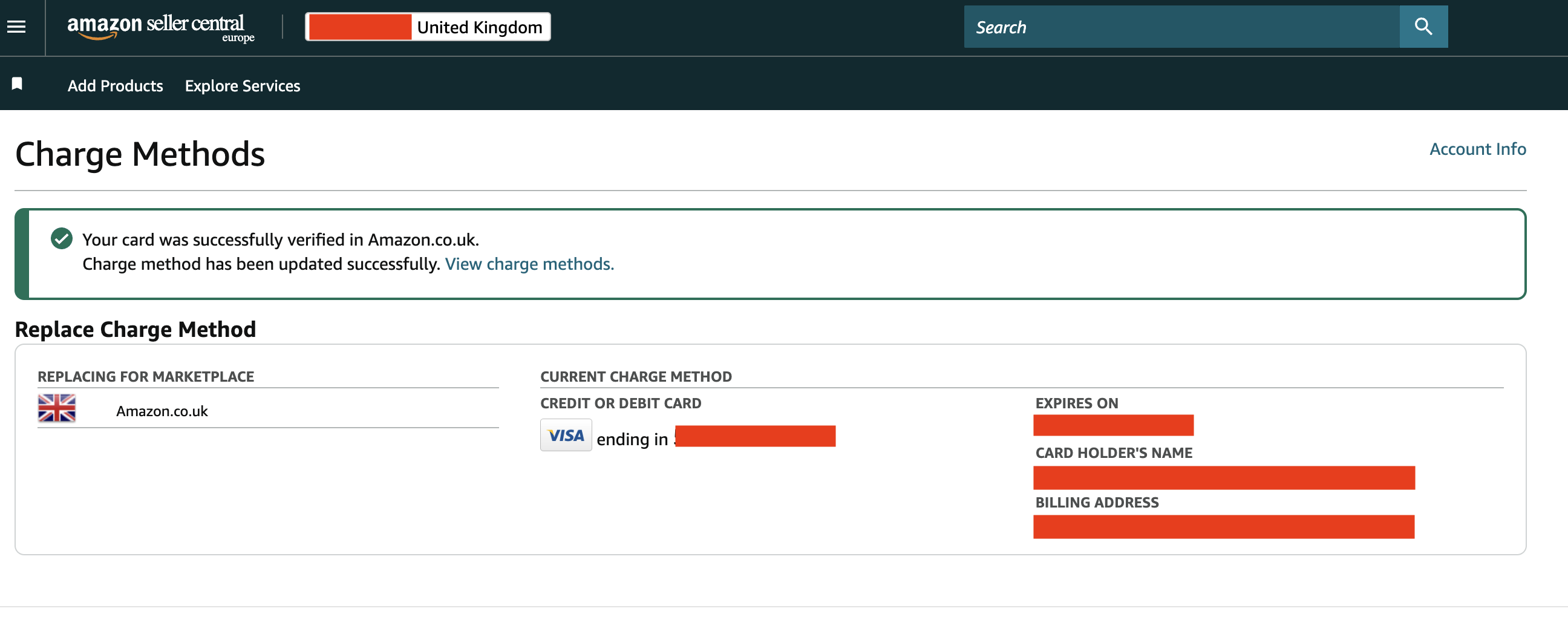Click the CURRENT CHARGE METHOD label
This screenshot has height=617, width=1568.
click(636, 377)
